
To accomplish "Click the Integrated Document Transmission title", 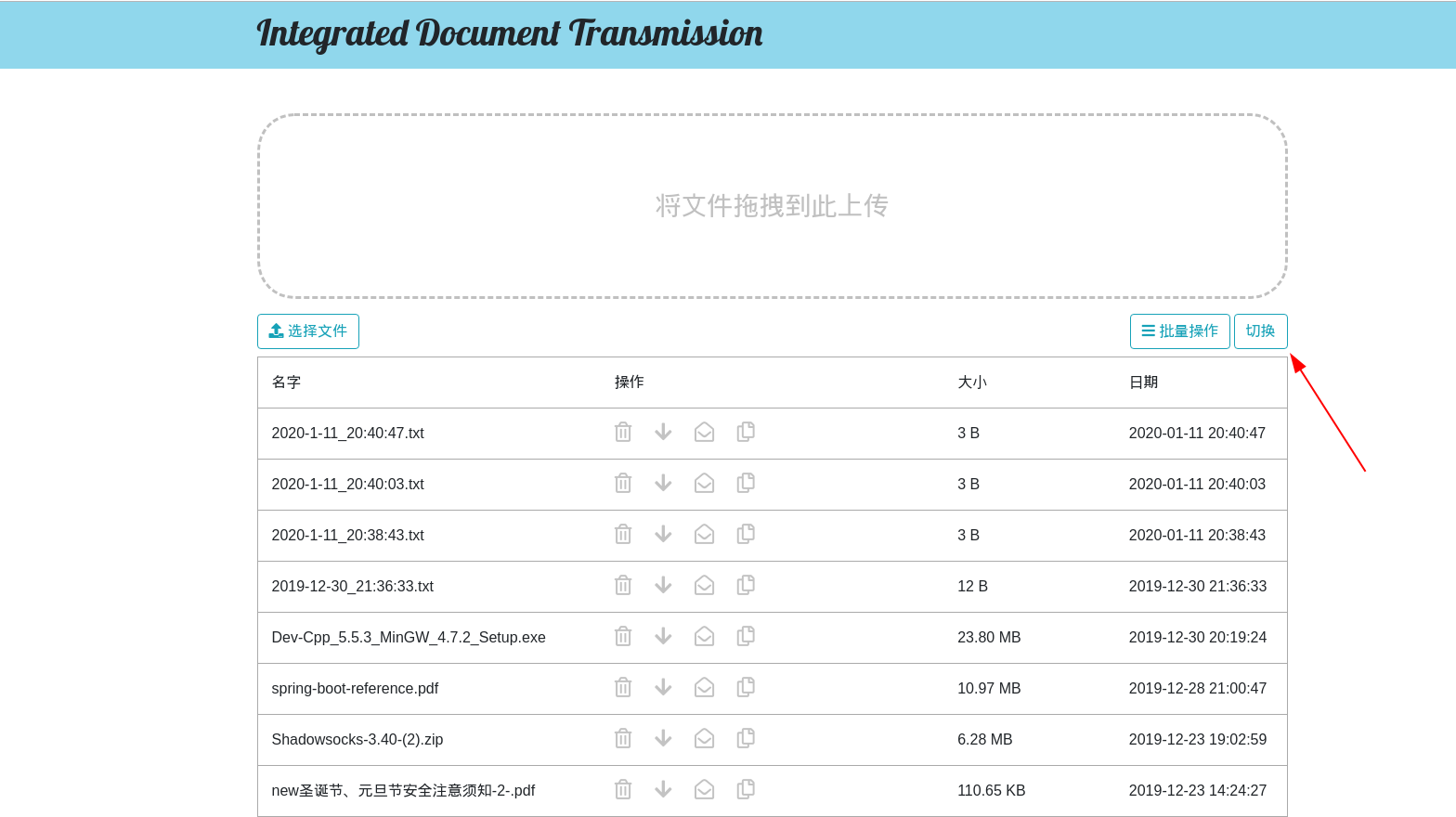I will [x=509, y=33].
